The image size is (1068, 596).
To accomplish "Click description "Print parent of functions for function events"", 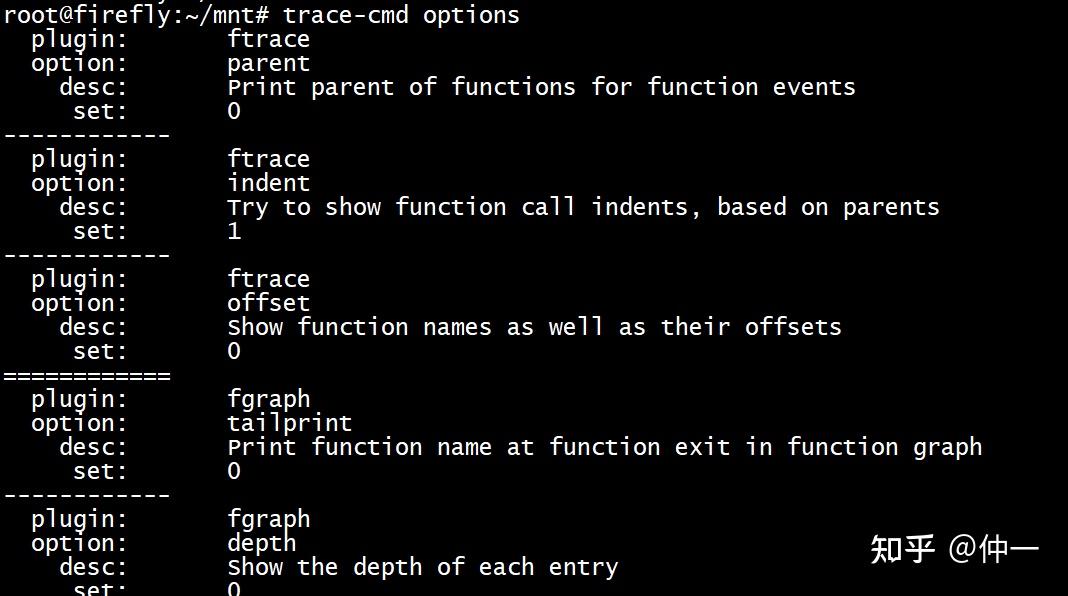I will coord(541,87).
